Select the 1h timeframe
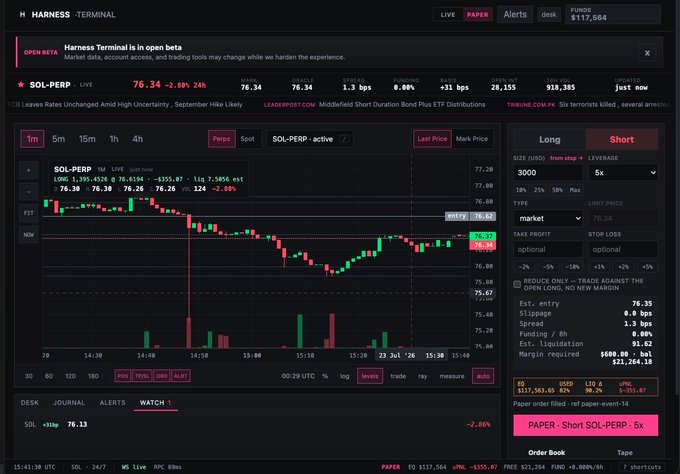Image resolution: width=680 pixels, height=474 pixels. pos(114,139)
